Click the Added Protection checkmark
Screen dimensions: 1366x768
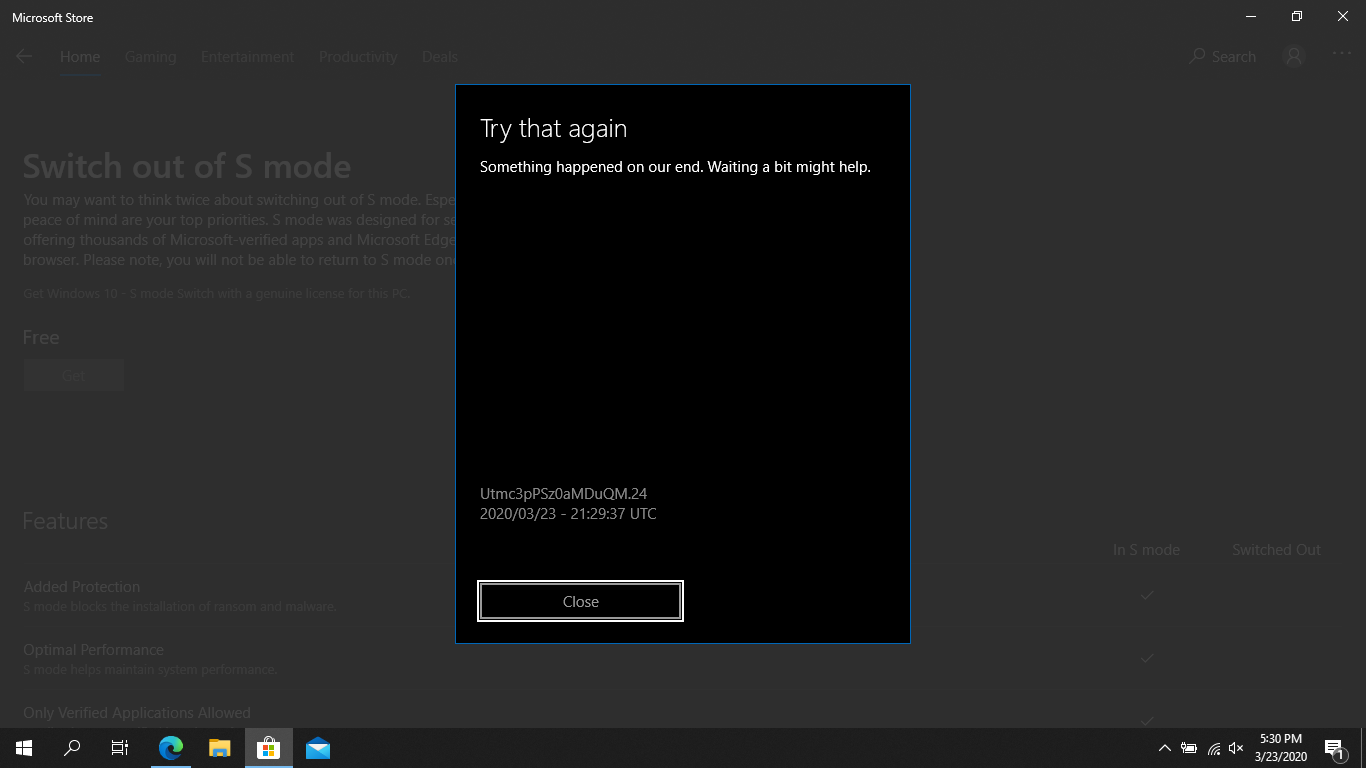[x=1147, y=595]
